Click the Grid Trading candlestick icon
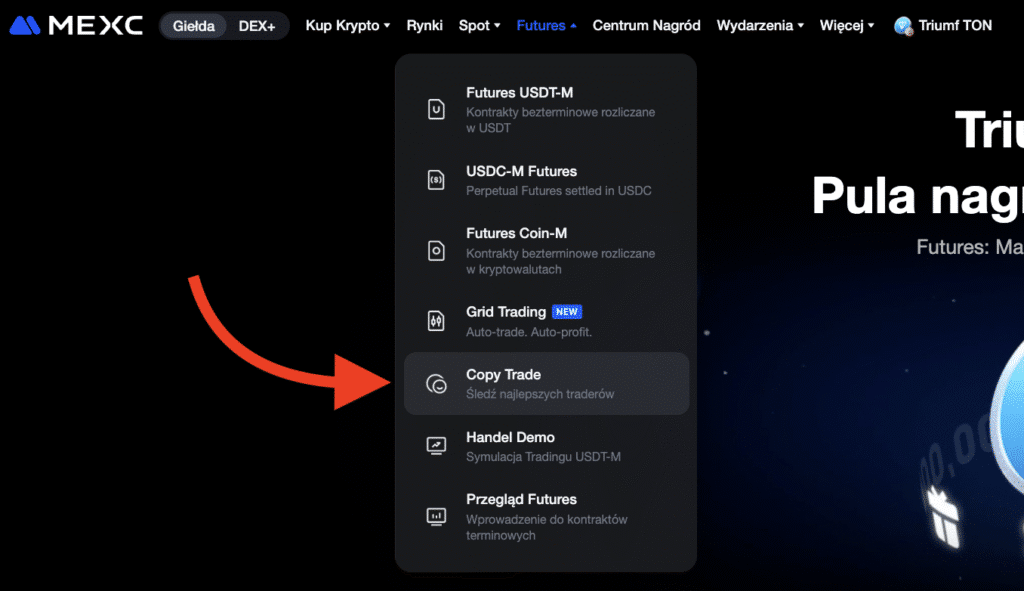Screen dimensions: 1024x591 436,321
